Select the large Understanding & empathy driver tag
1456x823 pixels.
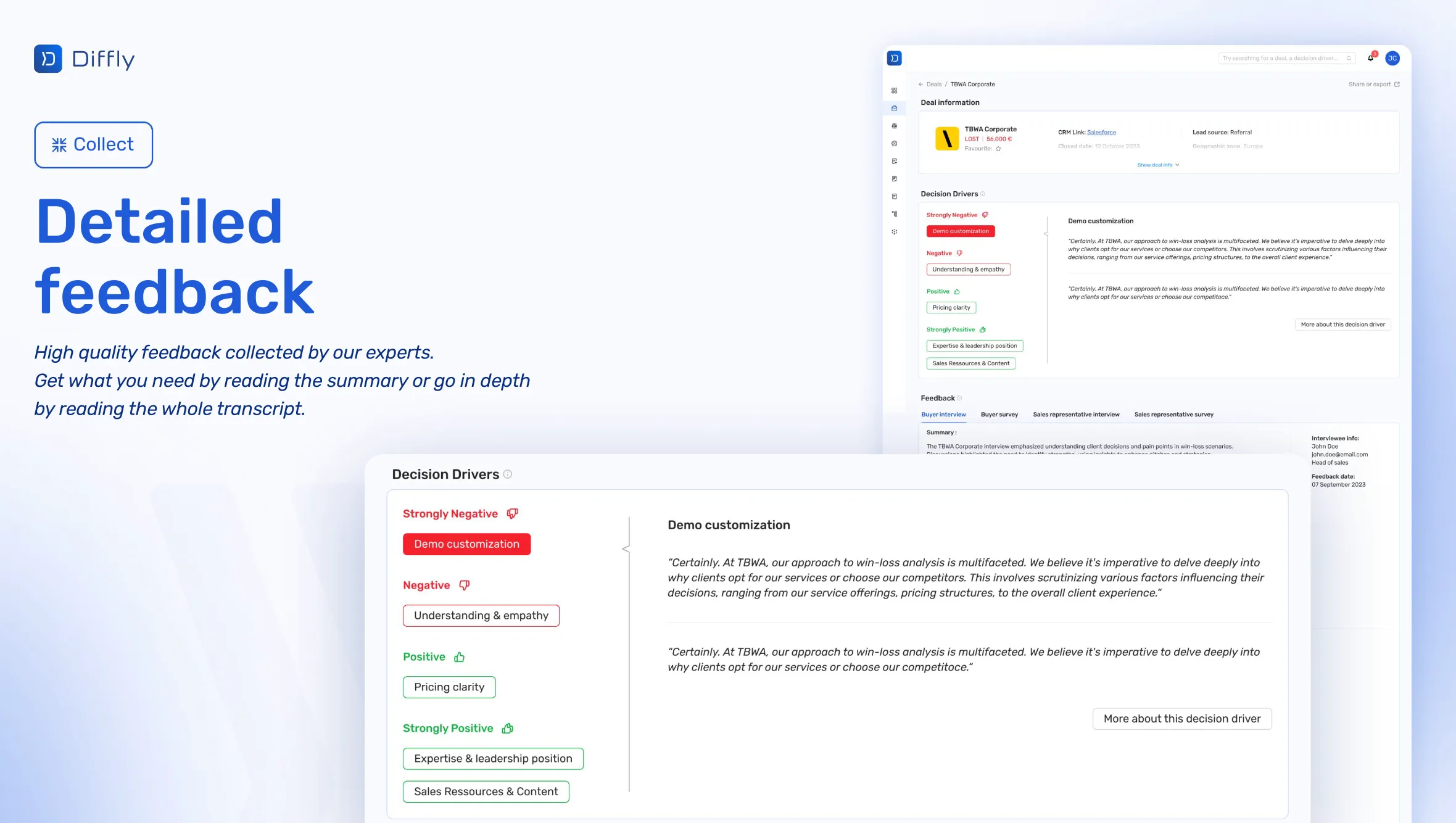481,616
